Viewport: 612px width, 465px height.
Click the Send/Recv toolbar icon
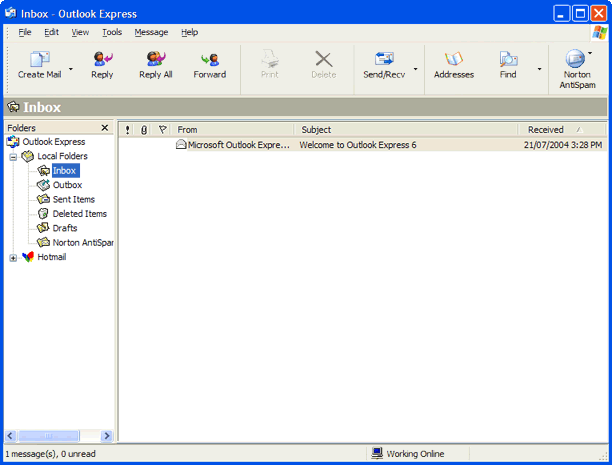(384, 60)
